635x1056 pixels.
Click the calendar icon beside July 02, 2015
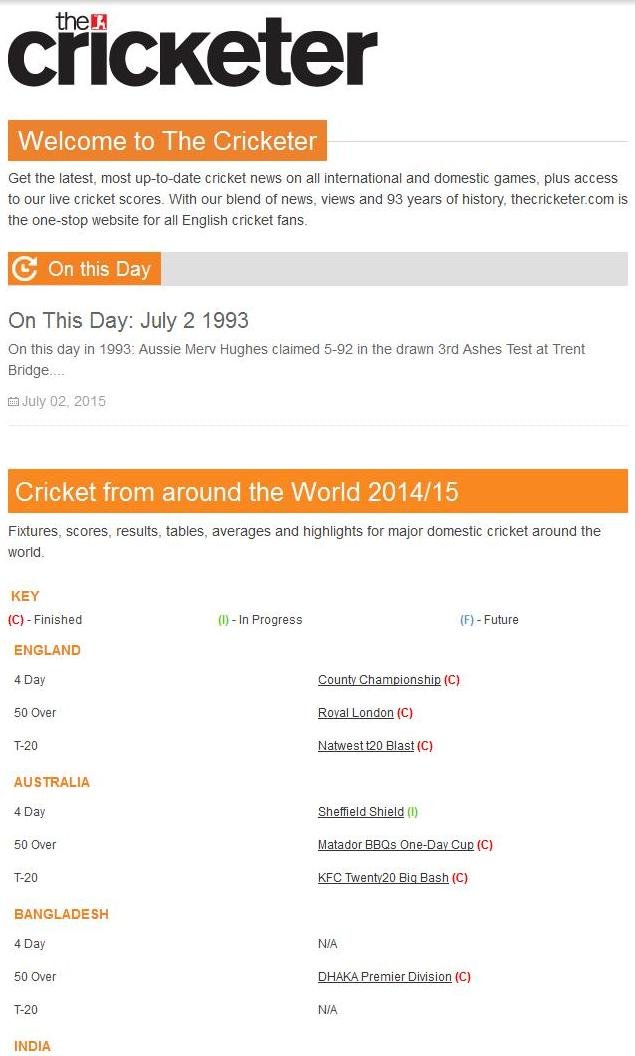[x=13, y=402]
